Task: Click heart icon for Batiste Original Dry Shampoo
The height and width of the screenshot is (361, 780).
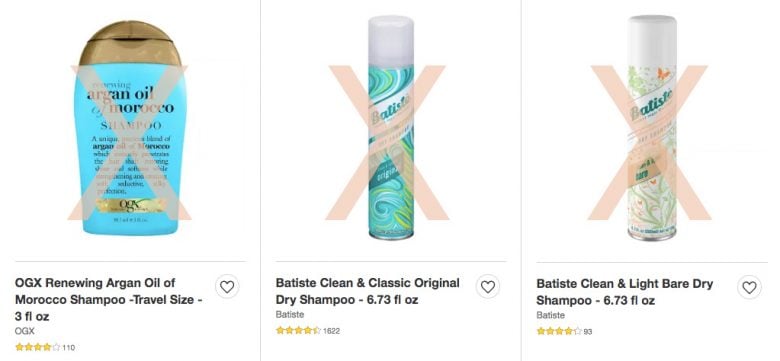Action: 488,287
